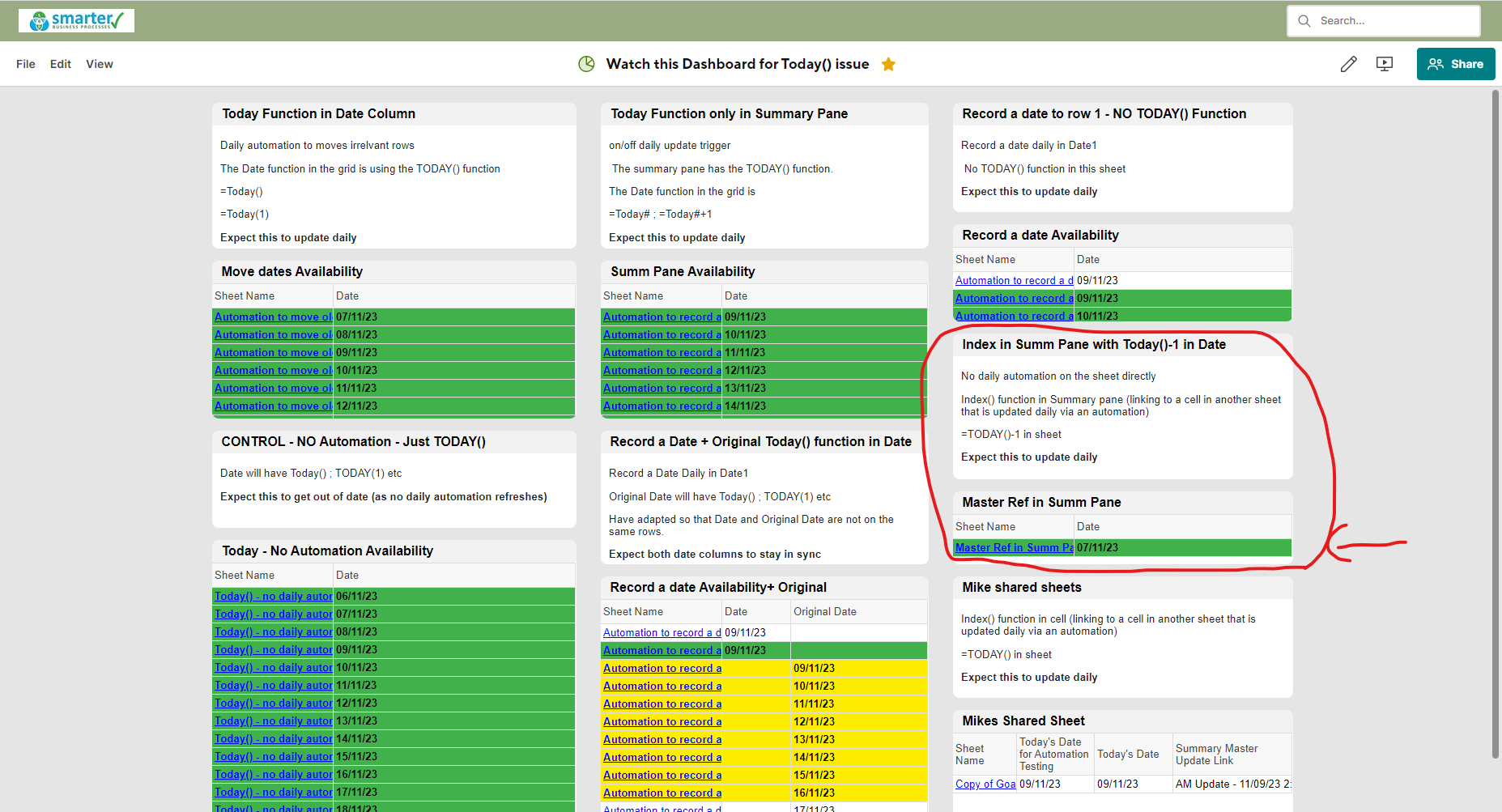This screenshot has height=812, width=1502.
Task: Click =TODAY()-1 in sheet text
Action: coord(1011,435)
